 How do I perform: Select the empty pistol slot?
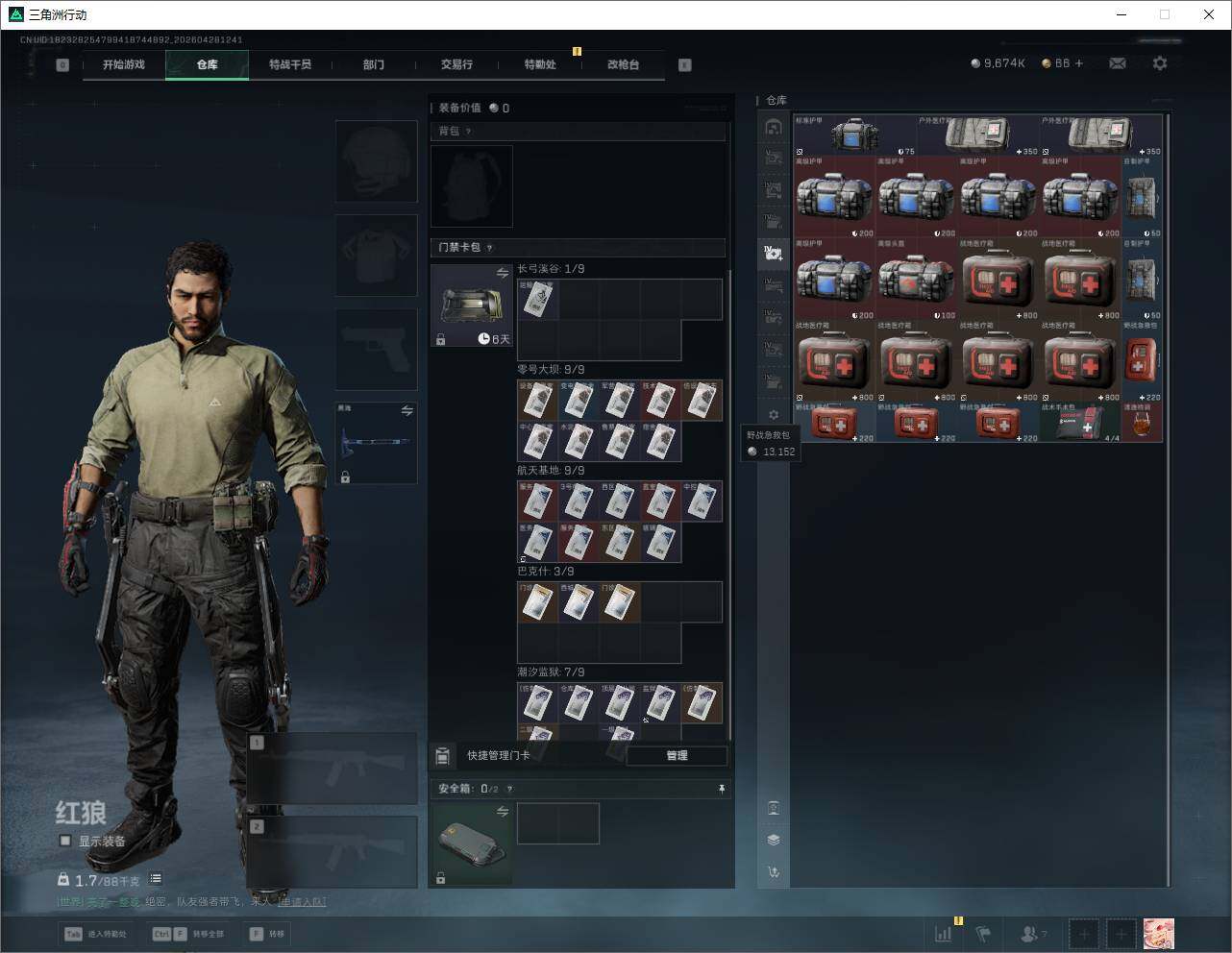pos(376,350)
